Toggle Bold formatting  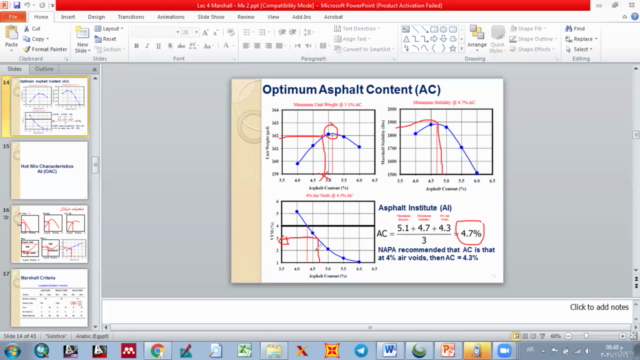[x=137, y=46]
